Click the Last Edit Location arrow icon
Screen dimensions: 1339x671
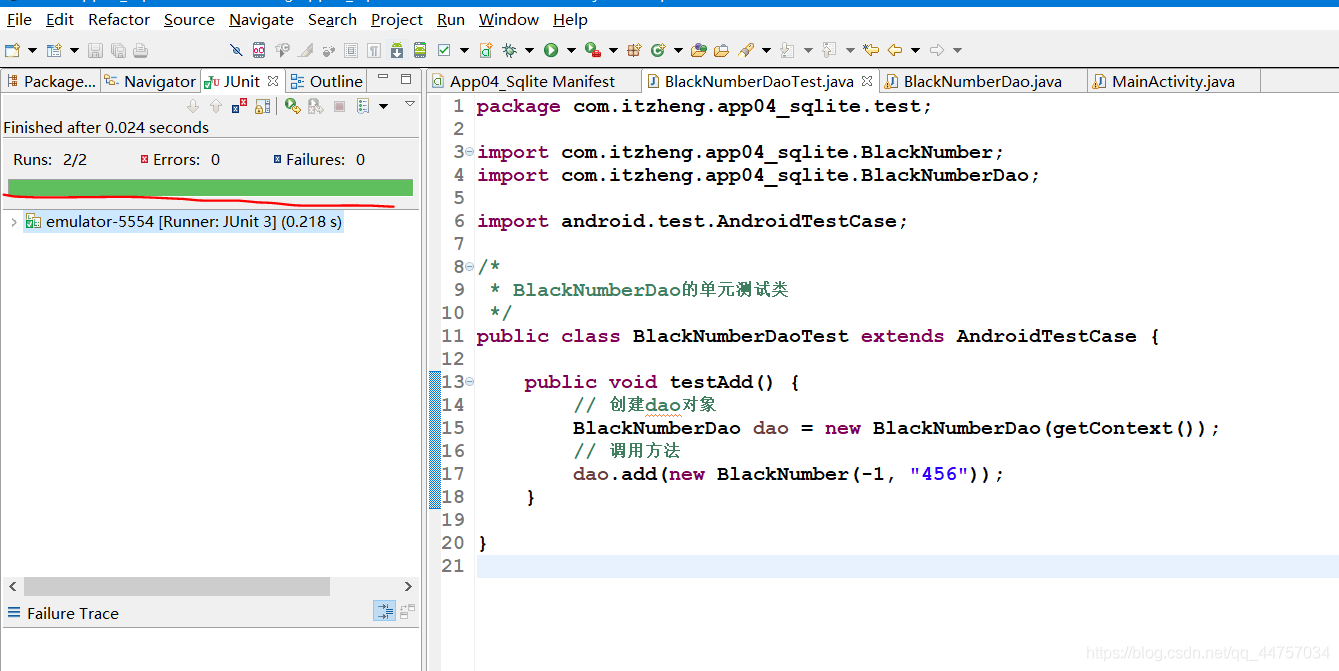click(x=871, y=50)
